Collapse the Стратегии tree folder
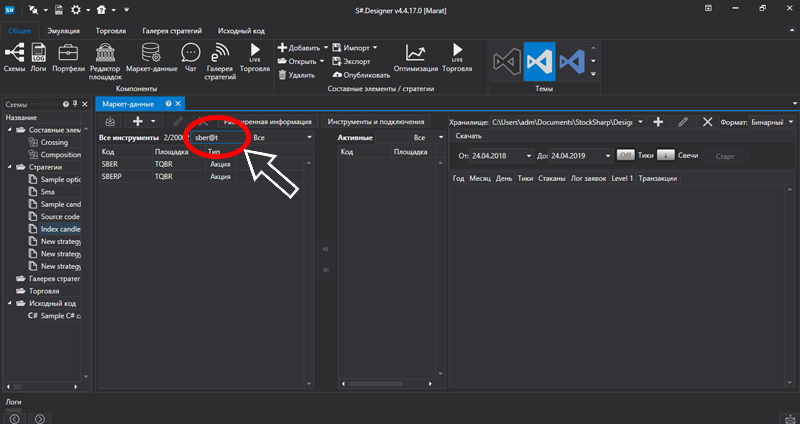 coord(11,167)
